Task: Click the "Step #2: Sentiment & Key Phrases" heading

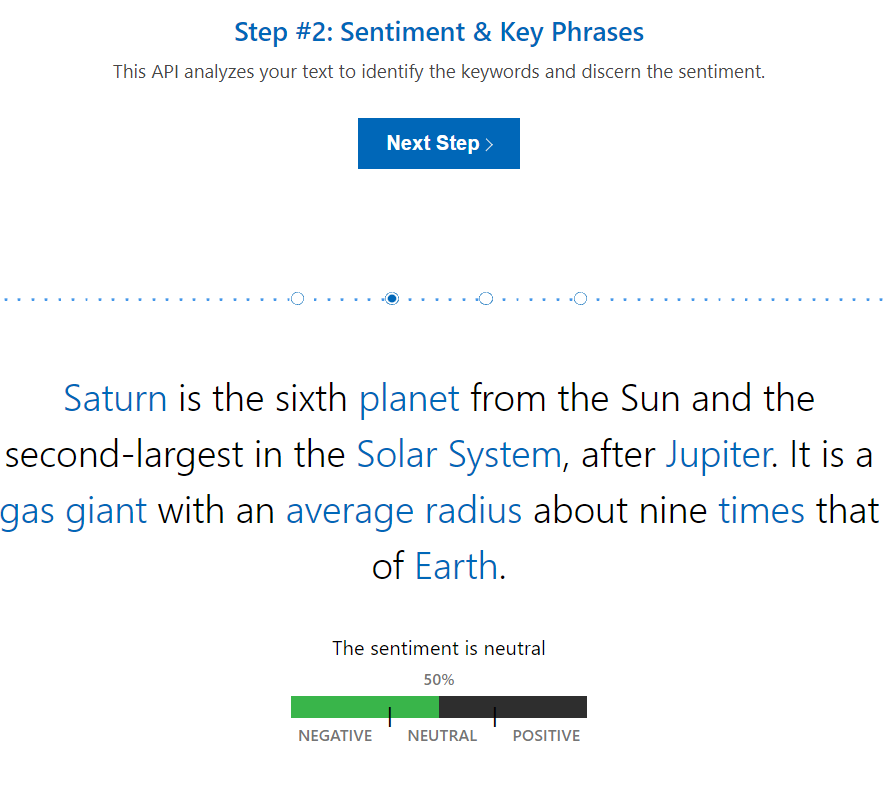Action: (x=439, y=32)
